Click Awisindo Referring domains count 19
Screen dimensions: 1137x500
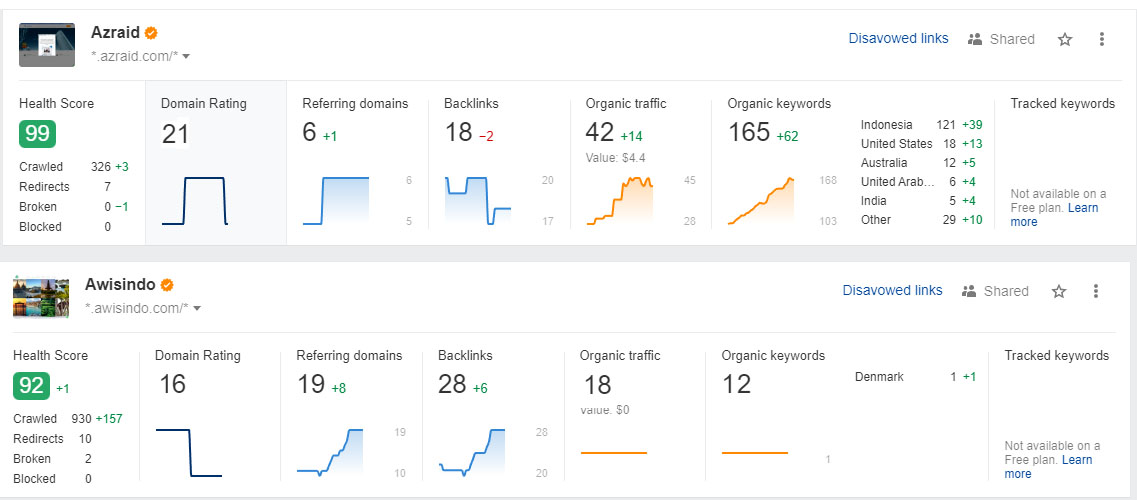(311, 385)
